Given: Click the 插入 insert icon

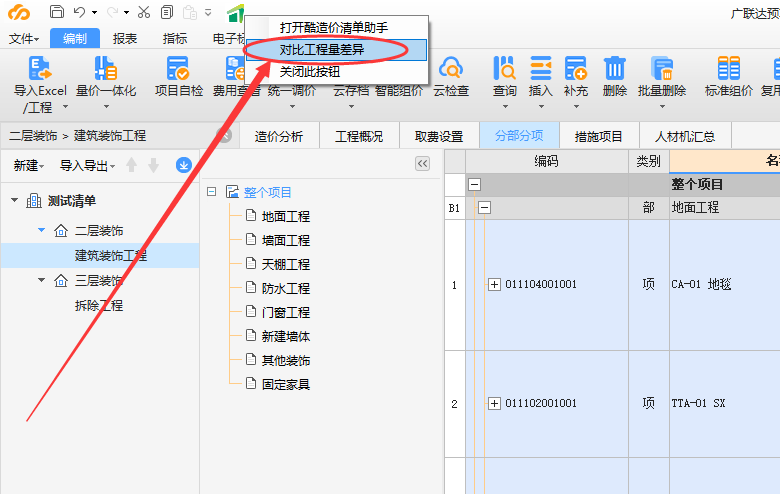Looking at the screenshot, I should point(540,68).
